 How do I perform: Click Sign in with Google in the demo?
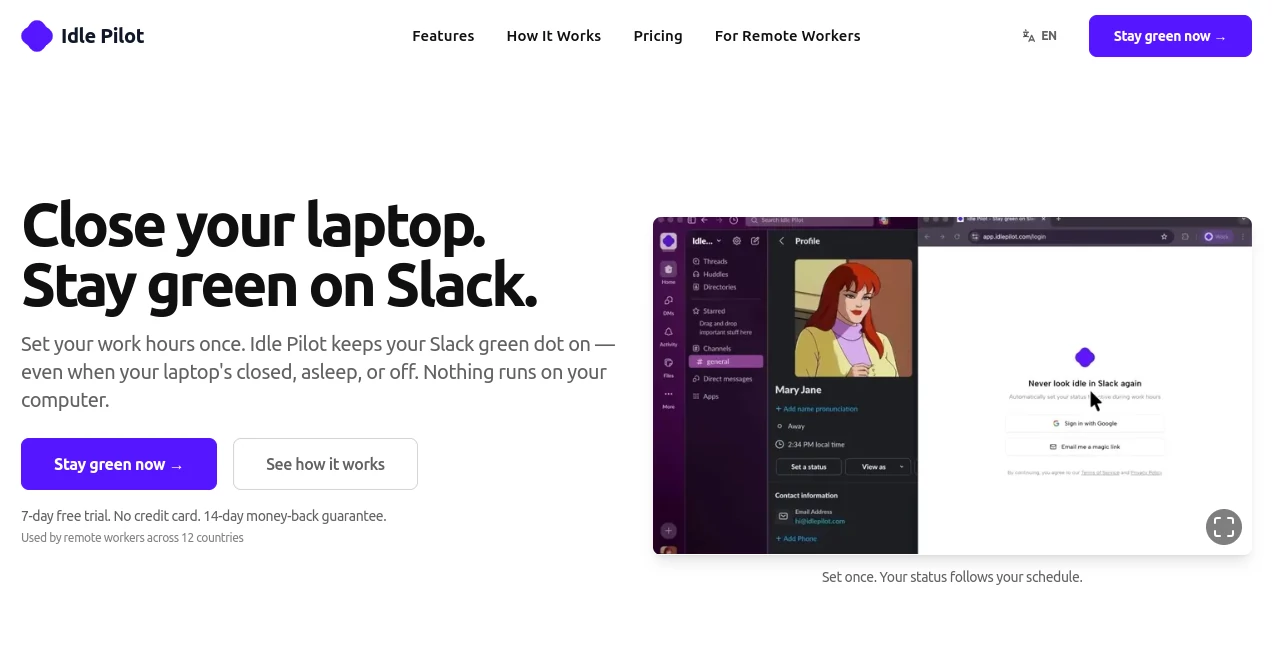pyautogui.click(x=1085, y=423)
